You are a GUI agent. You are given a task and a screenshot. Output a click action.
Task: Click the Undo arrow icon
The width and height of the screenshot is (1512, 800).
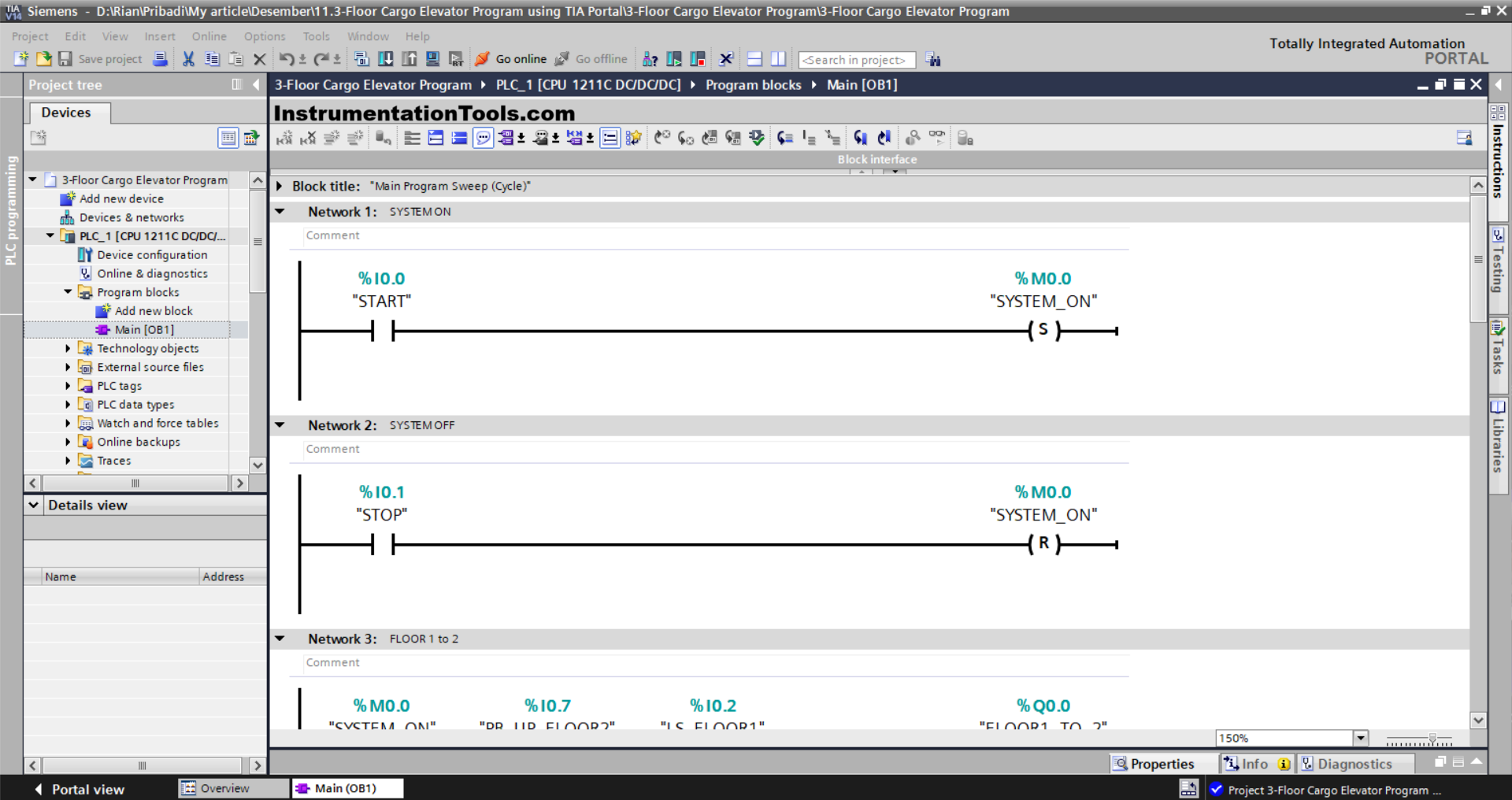[286, 59]
